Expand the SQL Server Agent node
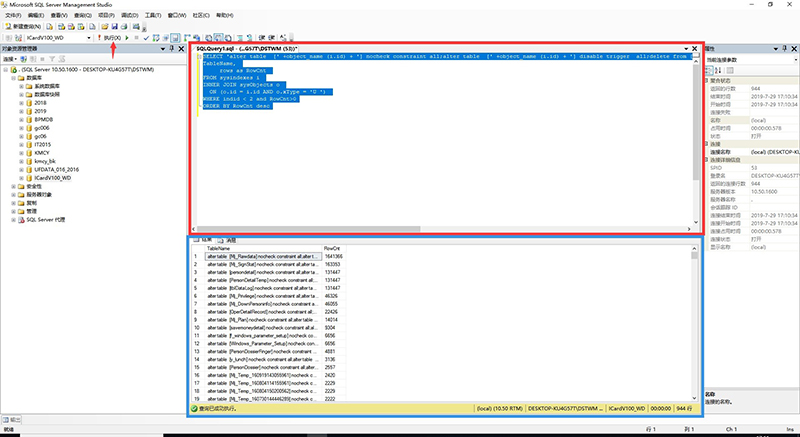Viewport: 800px width, 437px height. (14, 220)
